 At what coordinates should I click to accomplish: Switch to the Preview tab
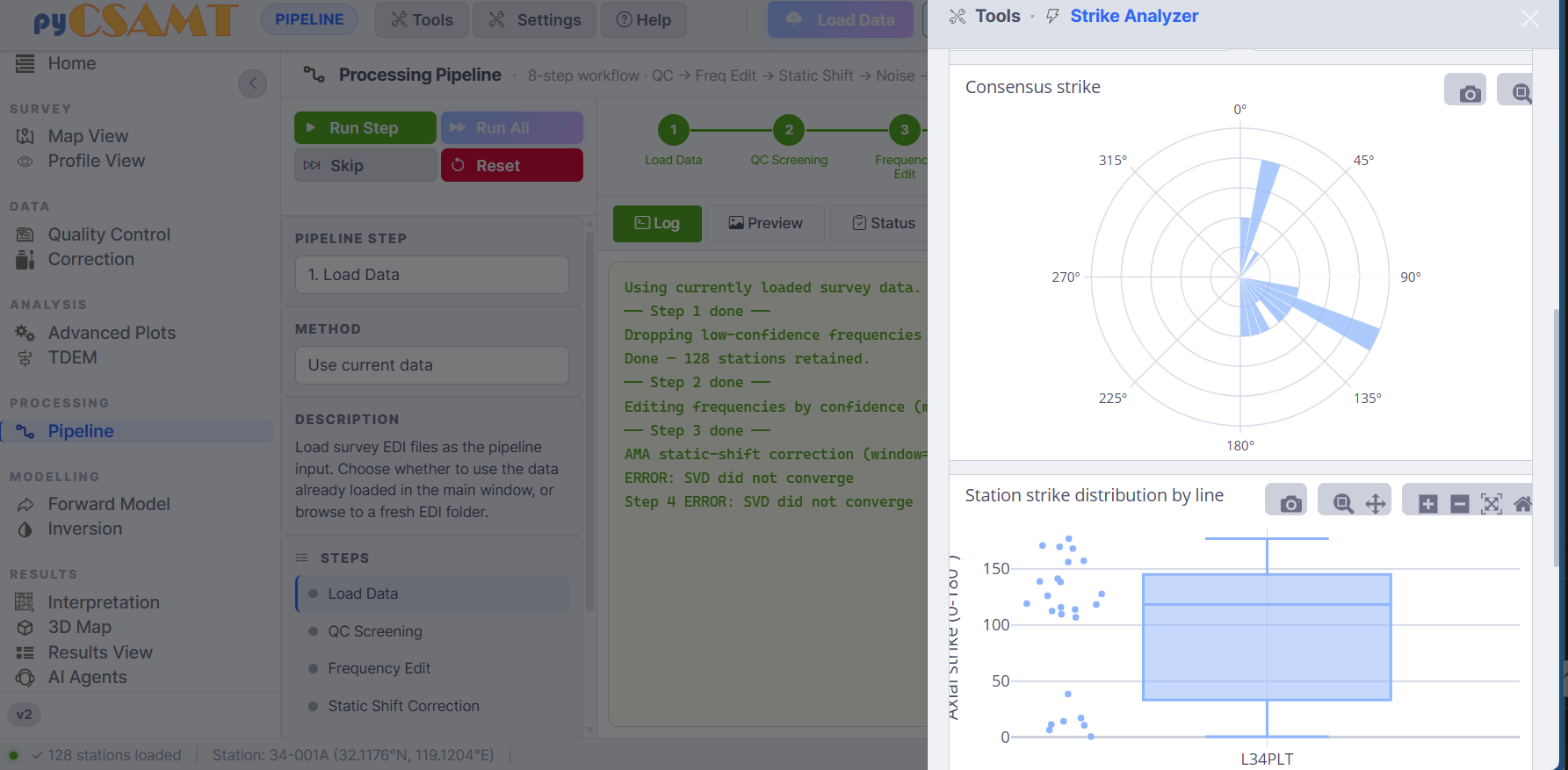(766, 223)
